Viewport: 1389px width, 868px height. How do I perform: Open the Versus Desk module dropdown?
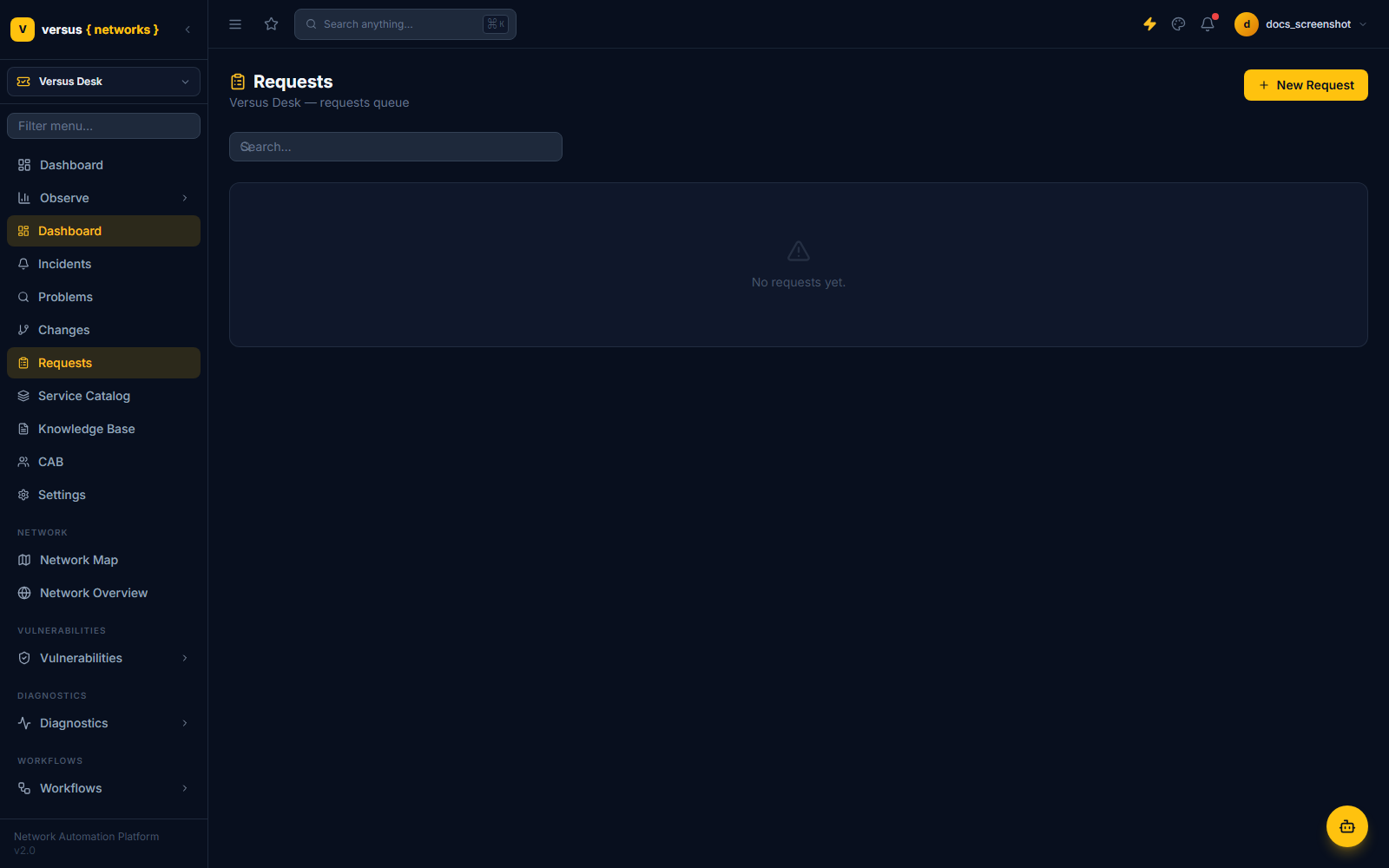(103, 82)
